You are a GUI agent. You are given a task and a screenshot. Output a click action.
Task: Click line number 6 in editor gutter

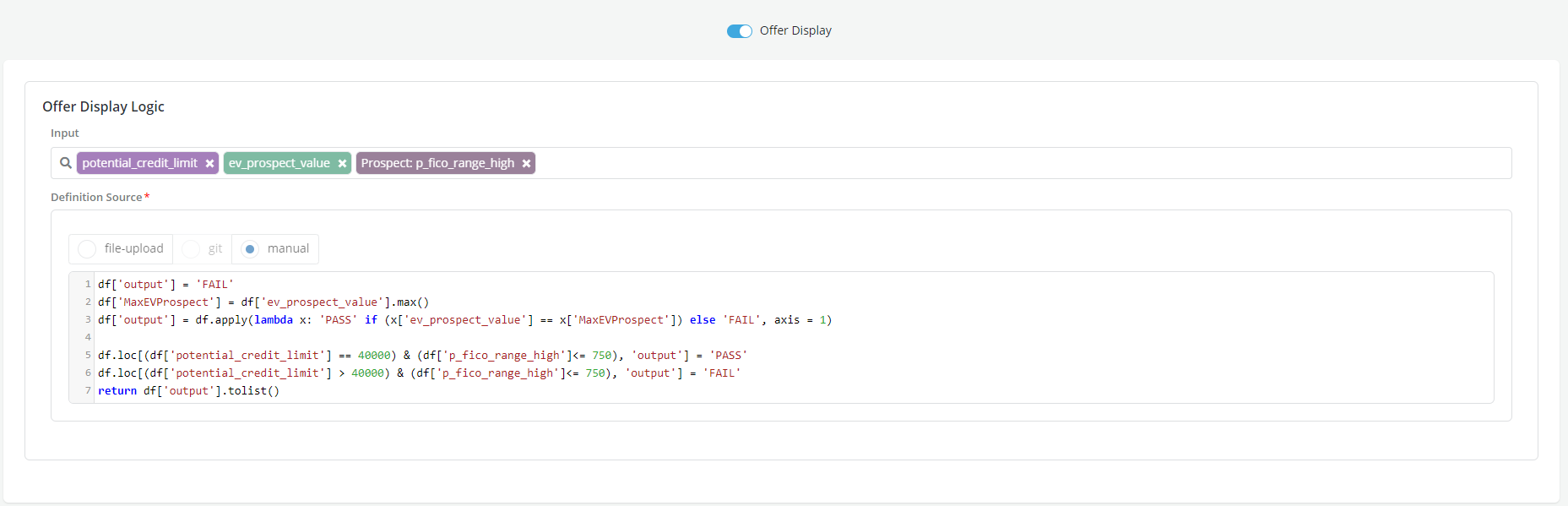click(x=88, y=373)
